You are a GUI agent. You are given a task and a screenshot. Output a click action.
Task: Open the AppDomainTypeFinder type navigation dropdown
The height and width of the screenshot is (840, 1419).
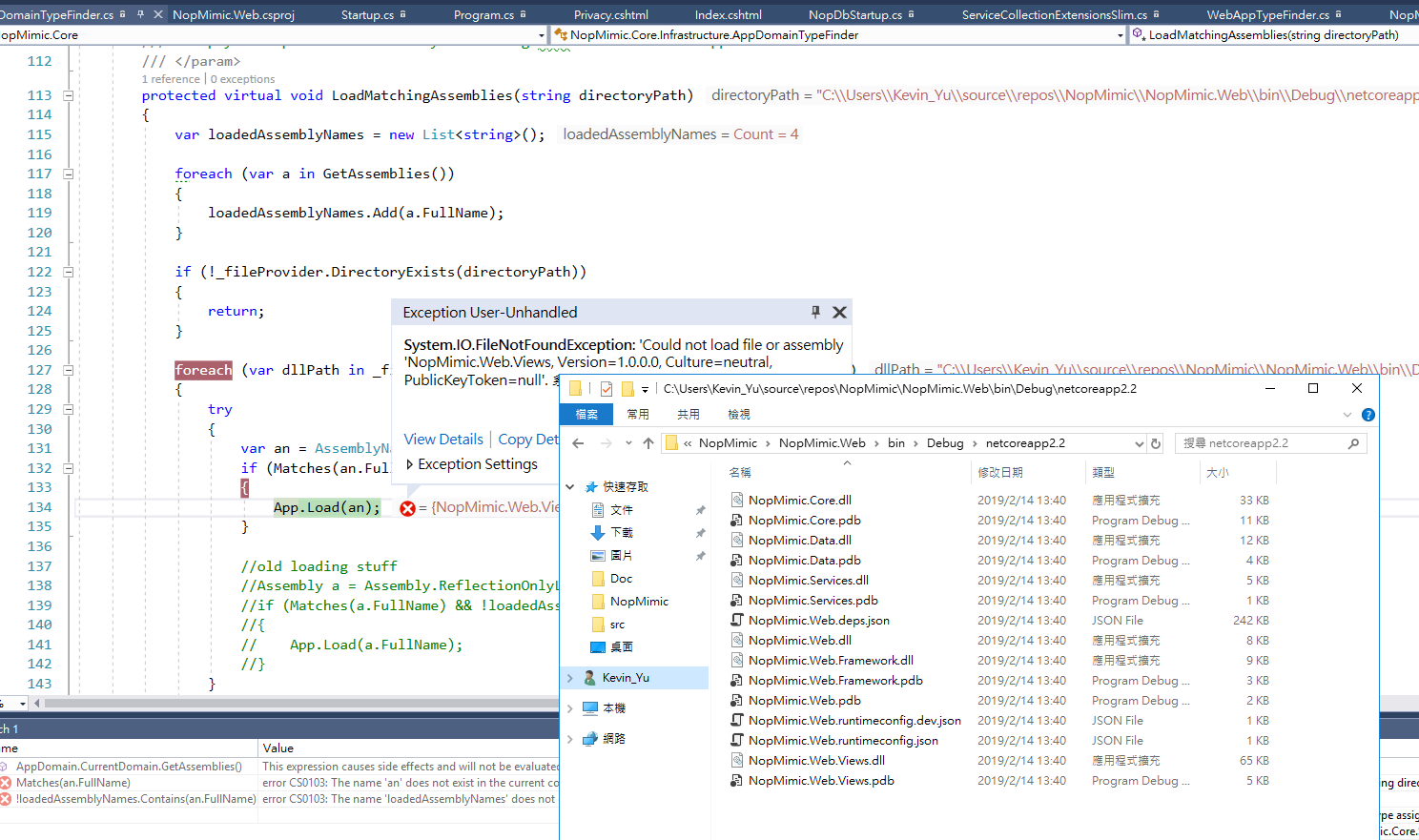[x=1121, y=34]
